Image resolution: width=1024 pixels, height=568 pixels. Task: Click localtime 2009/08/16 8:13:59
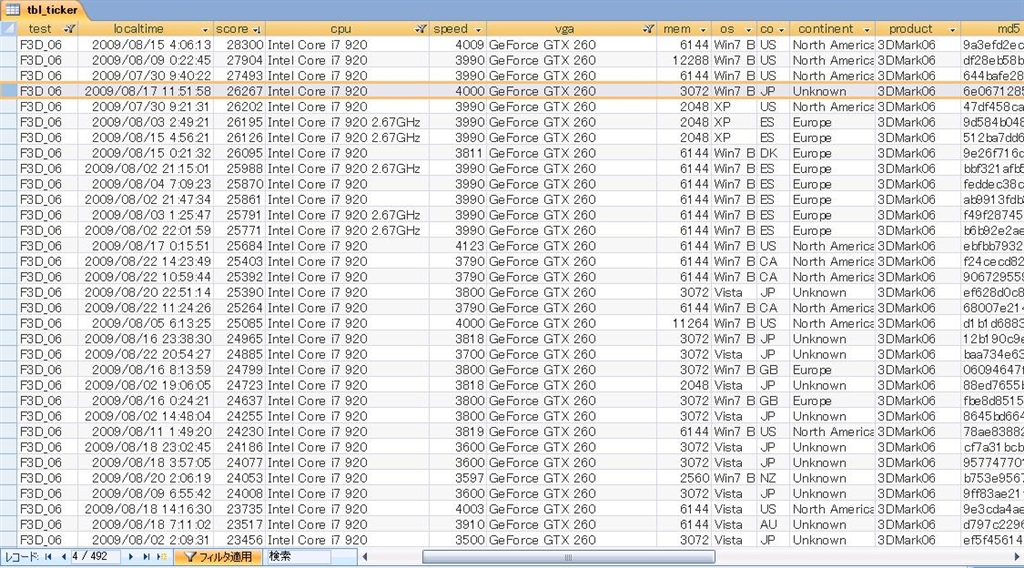(146, 370)
